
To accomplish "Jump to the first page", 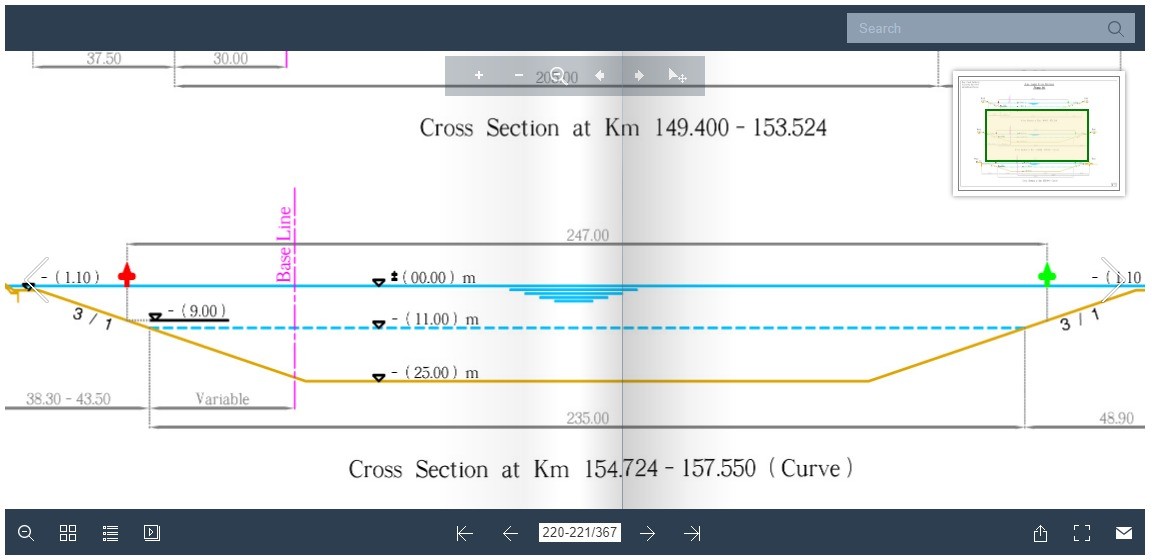I will 464,533.
